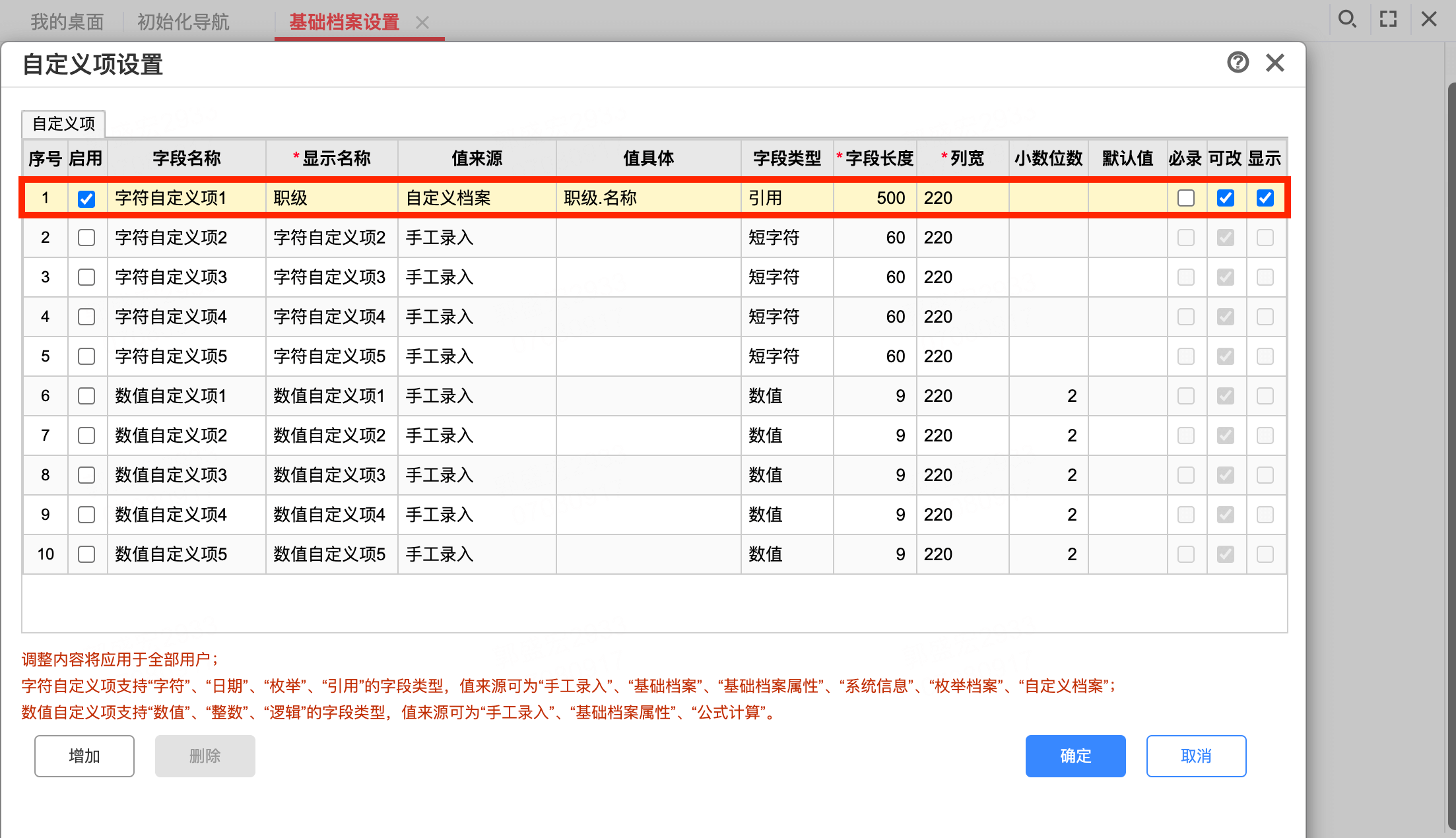Open the 字段类型 cell showing 引用
Screen dimensions: 1456x838
(x=787, y=198)
